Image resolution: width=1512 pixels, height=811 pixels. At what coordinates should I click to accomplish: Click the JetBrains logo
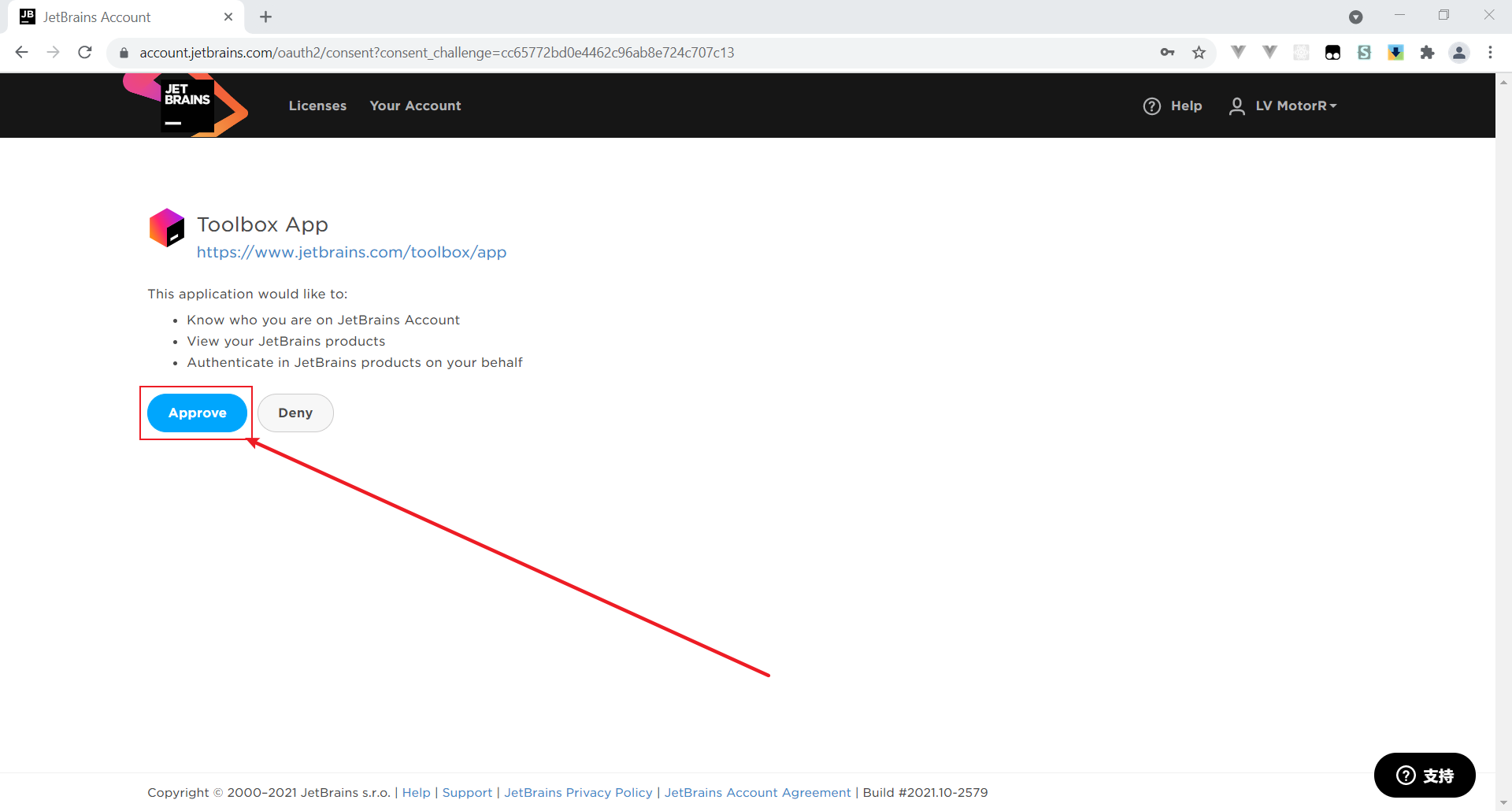[x=186, y=106]
